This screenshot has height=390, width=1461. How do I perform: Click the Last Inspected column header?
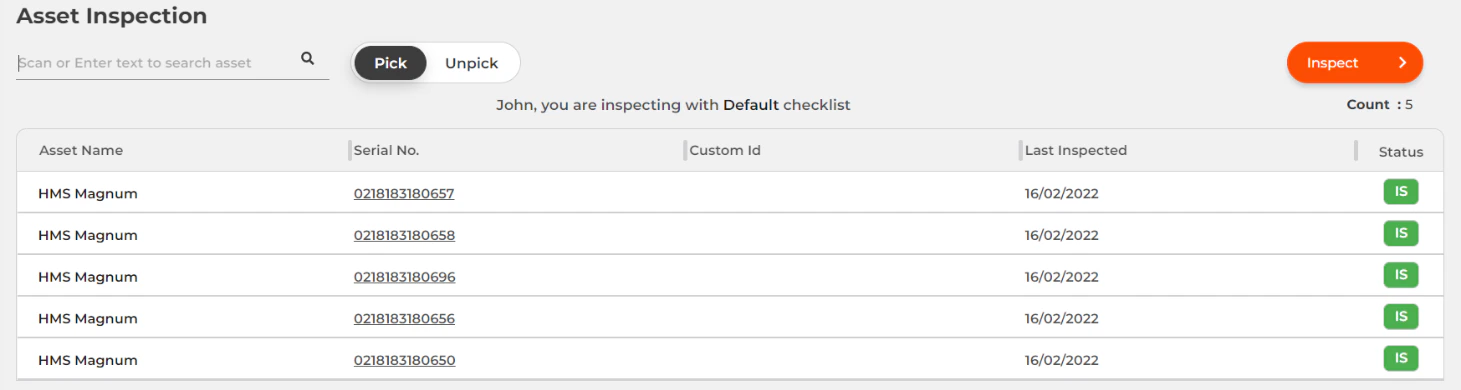[1076, 151]
